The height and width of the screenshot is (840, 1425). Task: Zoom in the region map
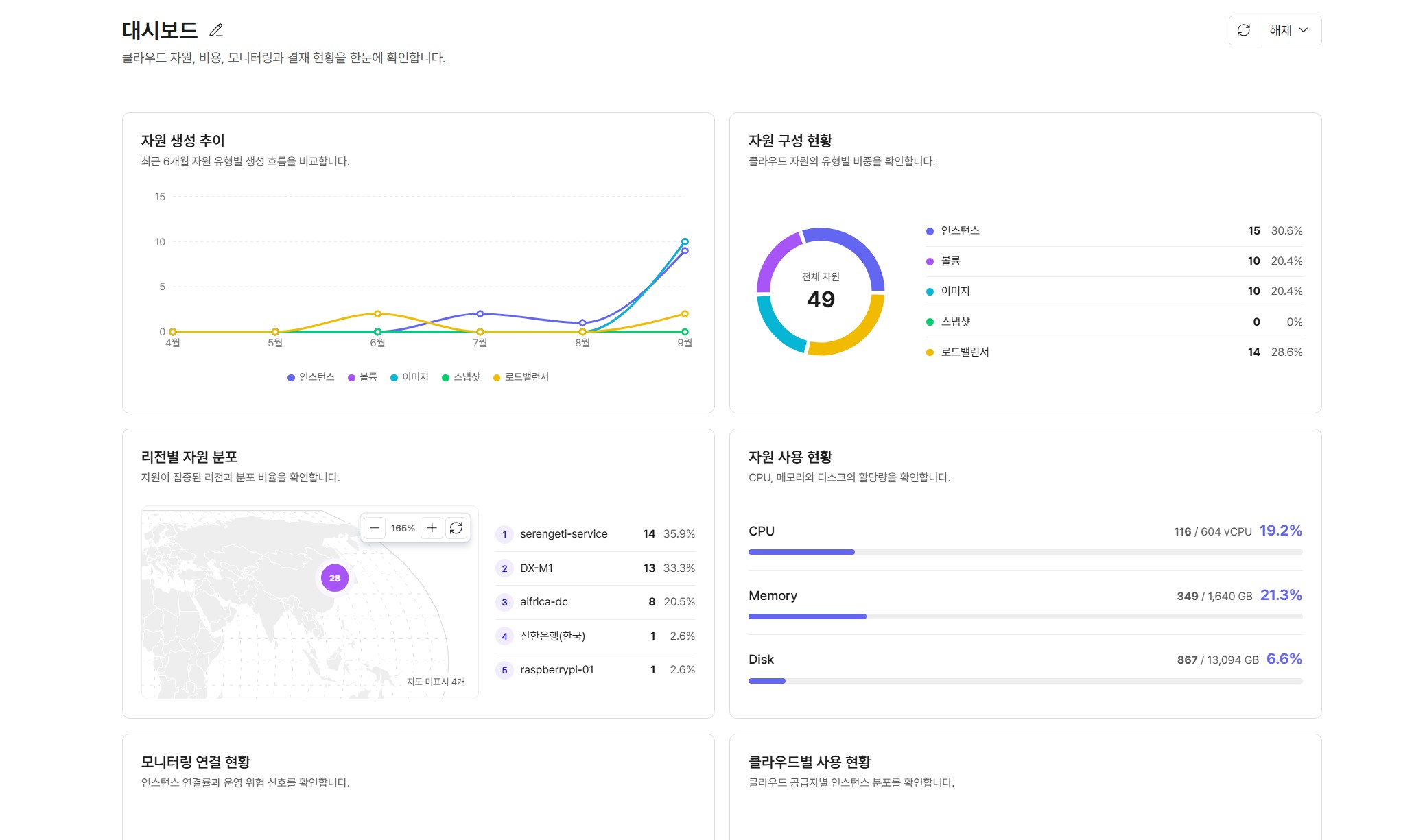(x=432, y=528)
